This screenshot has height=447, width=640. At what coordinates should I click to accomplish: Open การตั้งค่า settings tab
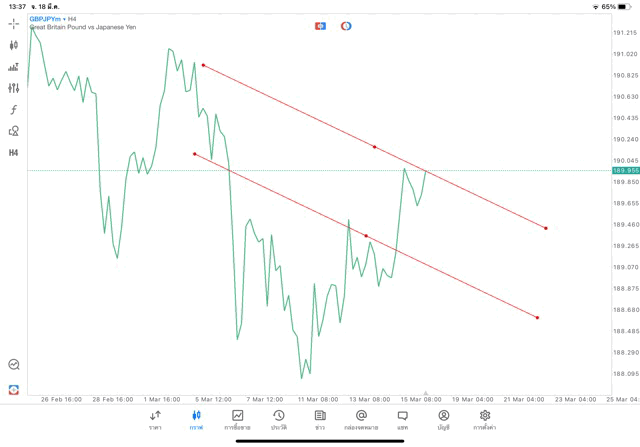pyautogui.click(x=485, y=420)
